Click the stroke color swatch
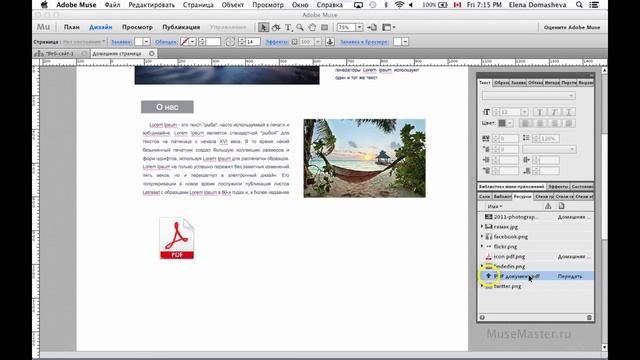The height and width of the screenshot is (360, 640). [184, 42]
